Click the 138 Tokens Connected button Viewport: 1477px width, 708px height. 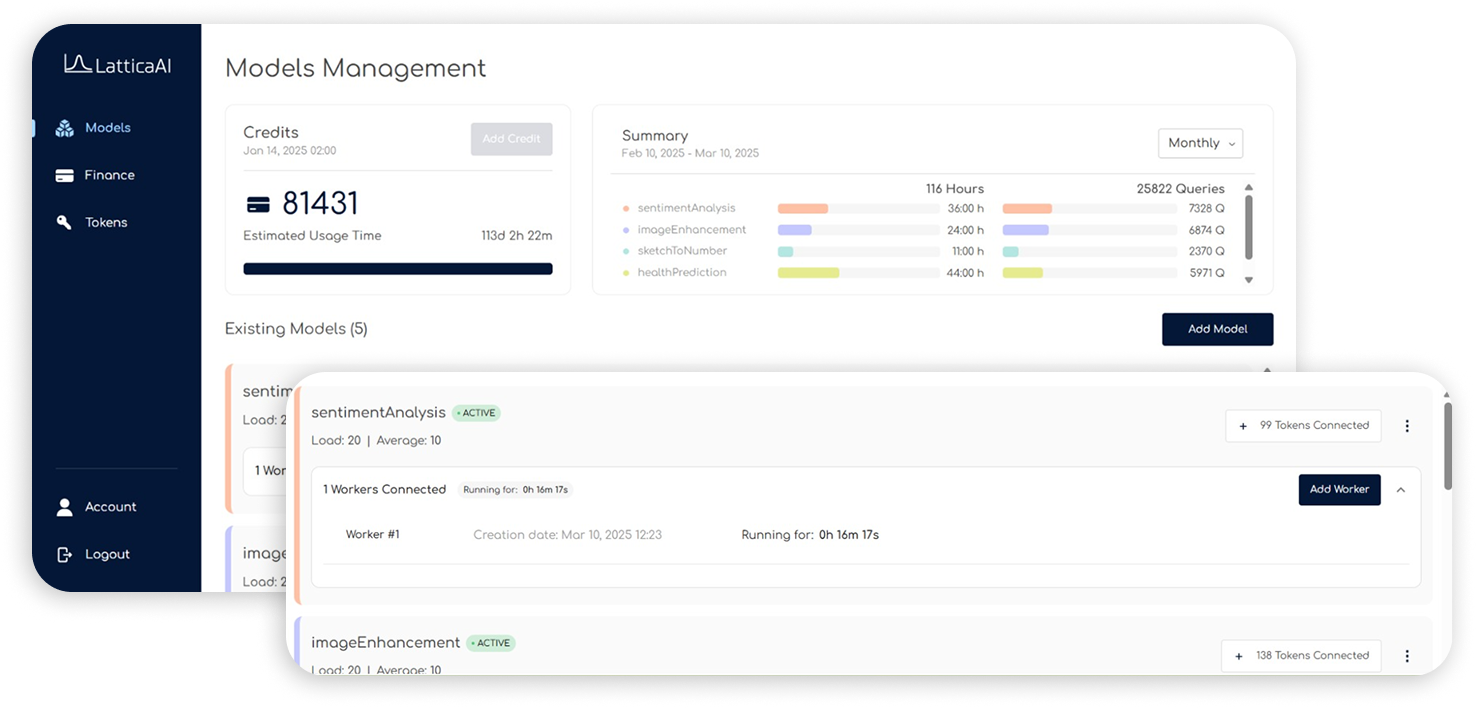click(x=1301, y=656)
